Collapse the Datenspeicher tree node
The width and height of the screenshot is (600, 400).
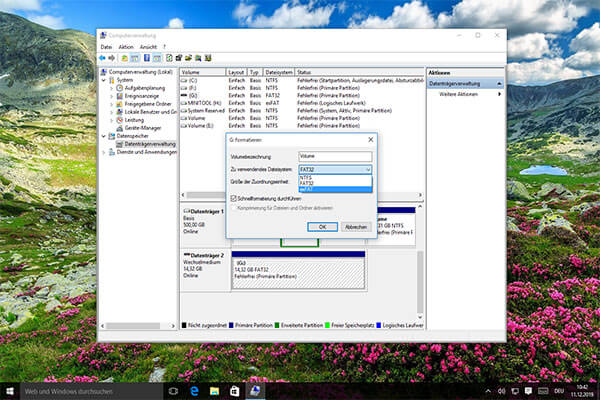(x=104, y=136)
